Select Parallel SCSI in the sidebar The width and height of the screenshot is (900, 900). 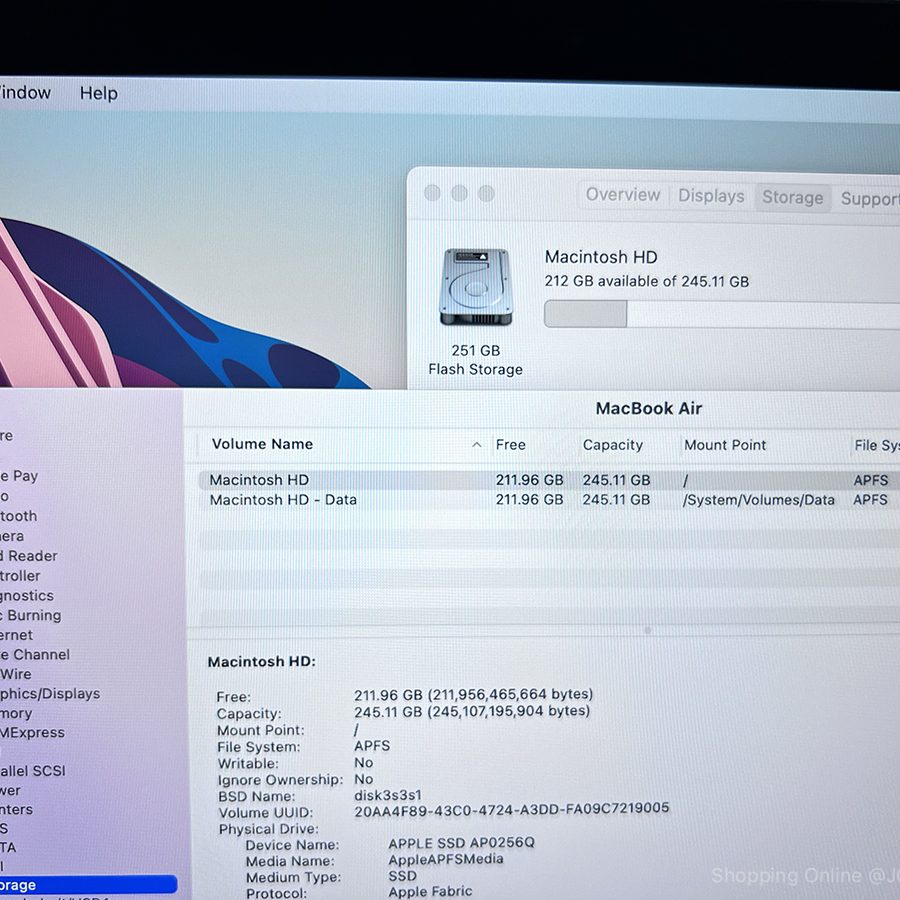33,770
